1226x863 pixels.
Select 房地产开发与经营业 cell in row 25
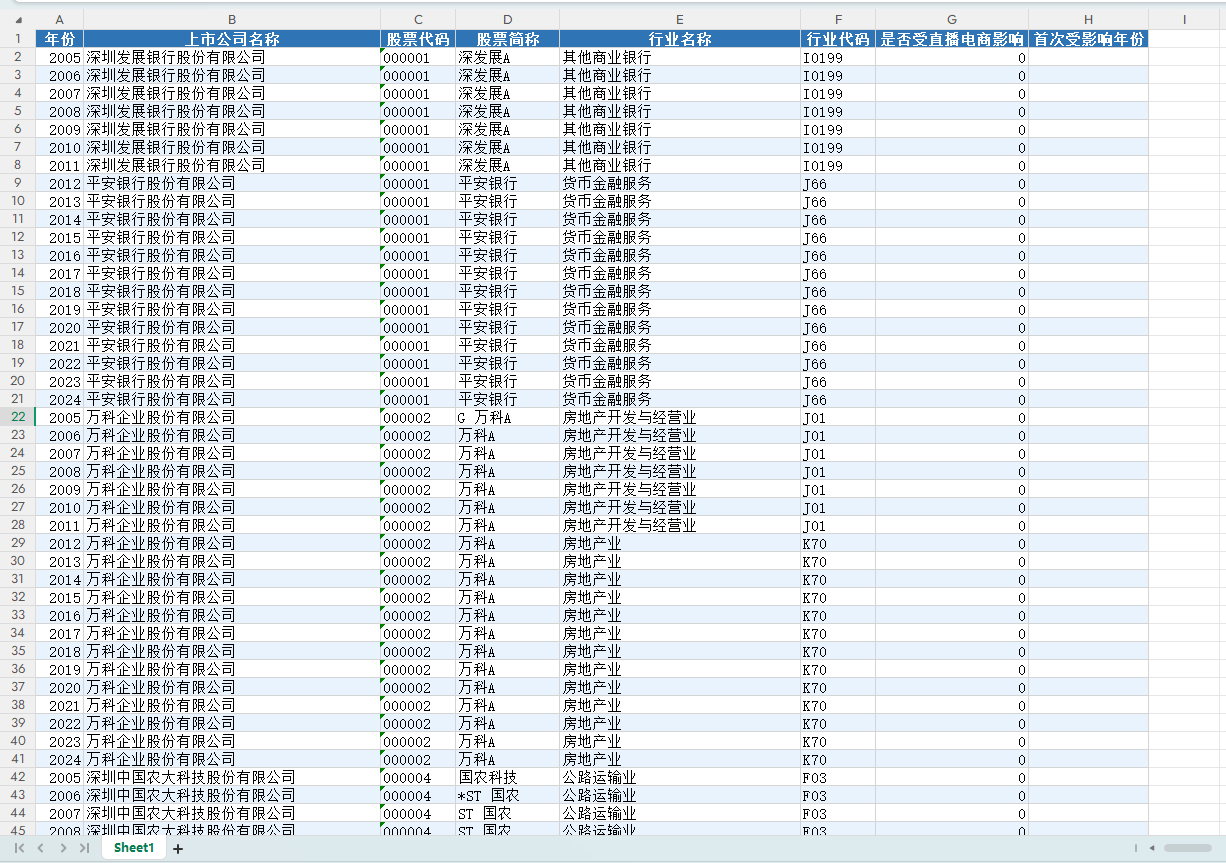[x=680, y=471]
